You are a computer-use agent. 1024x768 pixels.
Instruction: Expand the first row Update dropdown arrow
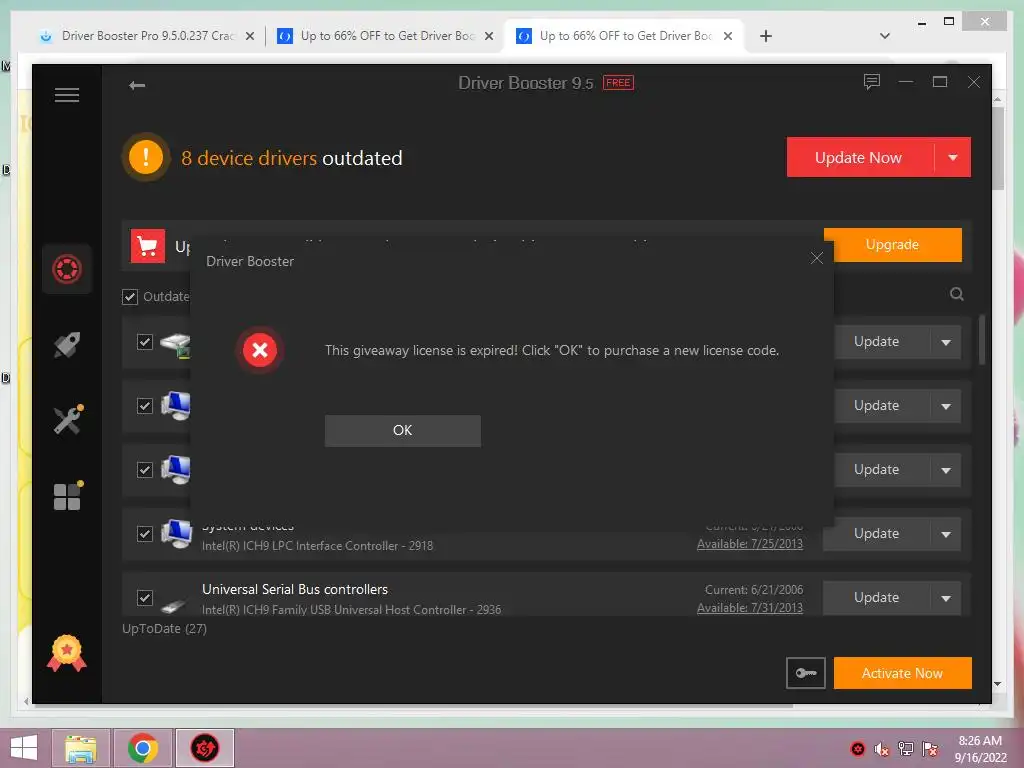click(x=946, y=342)
